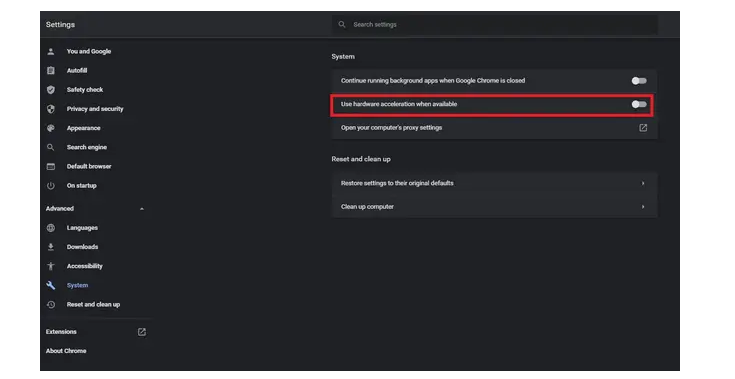Open Accessibility settings
Image resolution: width=735 pixels, height=379 pixels.
click(84, 267)
